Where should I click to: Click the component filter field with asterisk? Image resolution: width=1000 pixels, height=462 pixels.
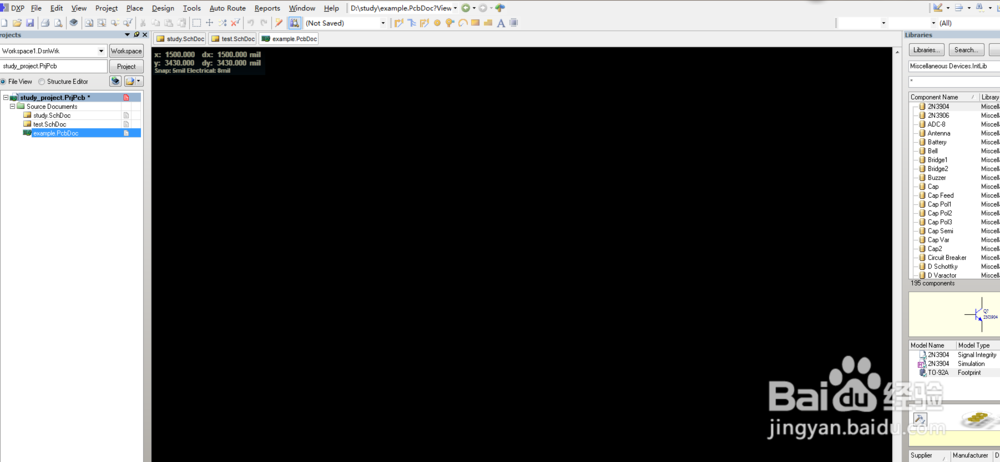pos(954,82)
